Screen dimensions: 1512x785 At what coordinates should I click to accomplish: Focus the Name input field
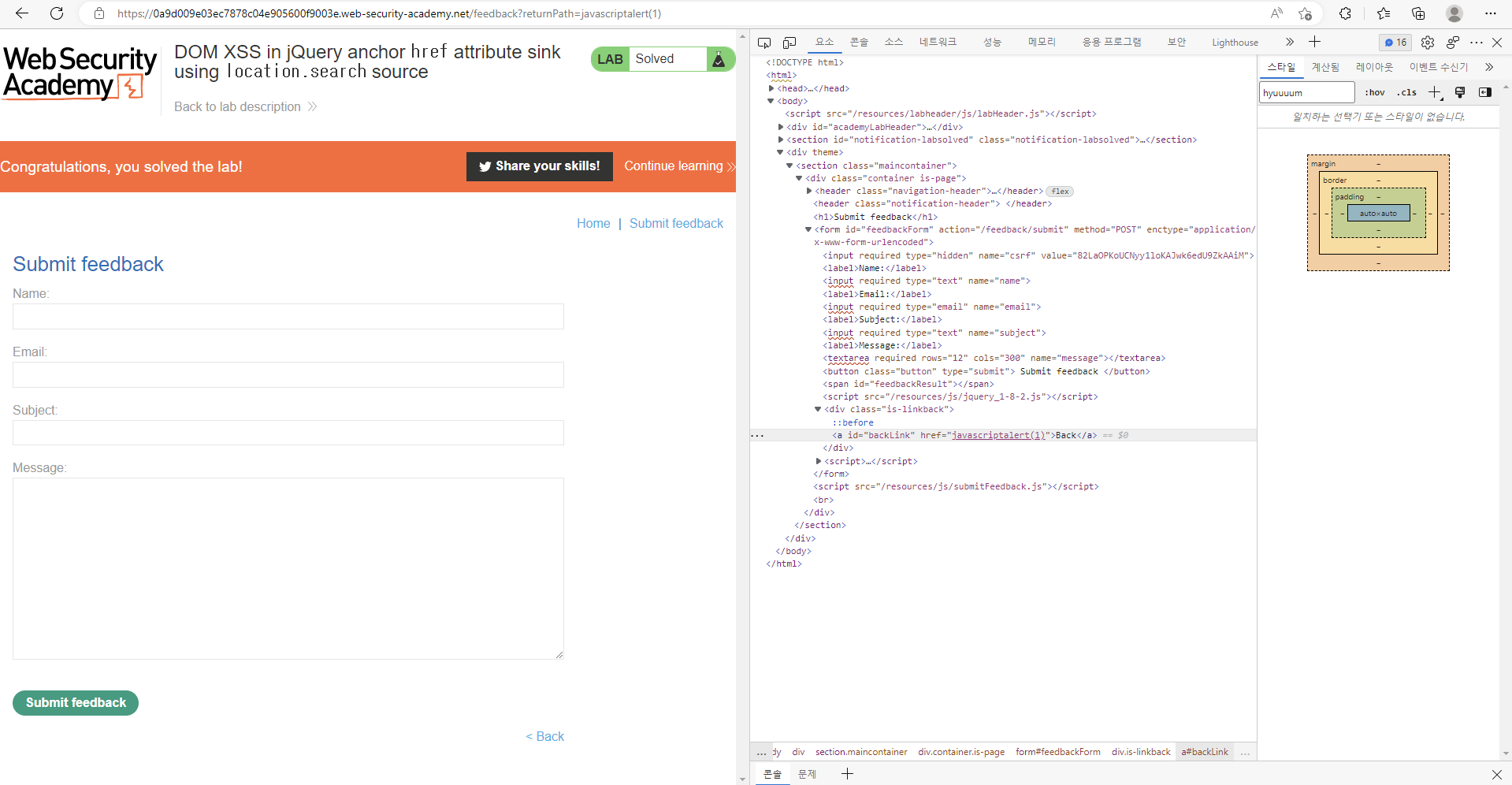(x=288, y=316)
